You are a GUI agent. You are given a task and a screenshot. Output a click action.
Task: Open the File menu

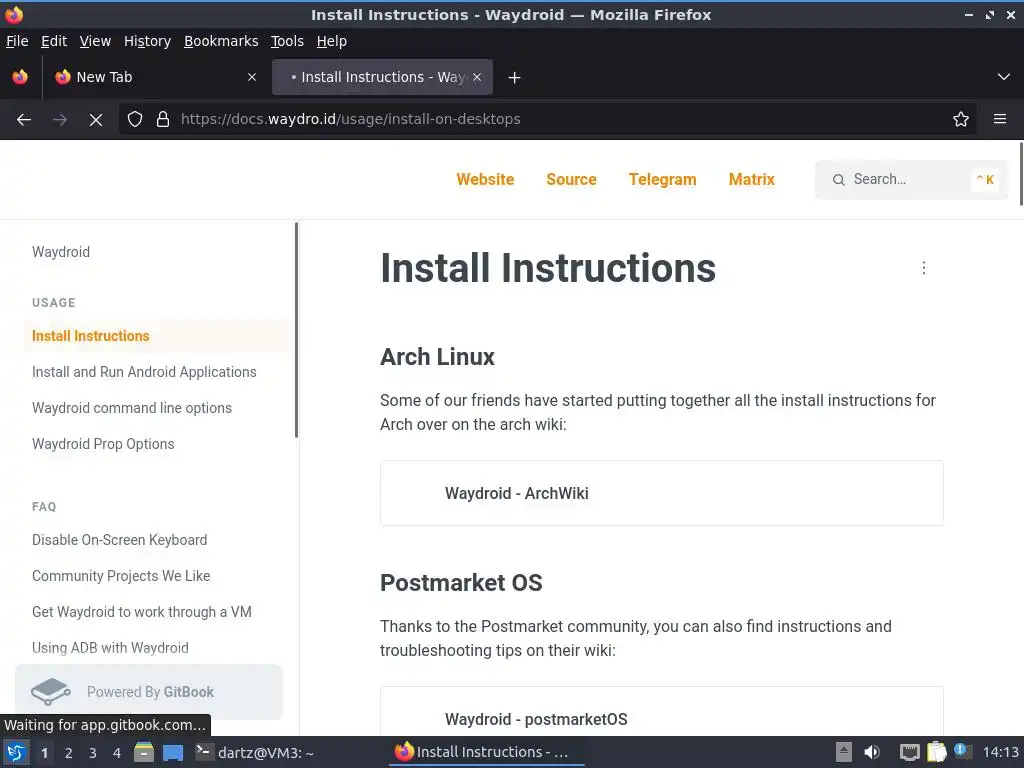point(17,41)
